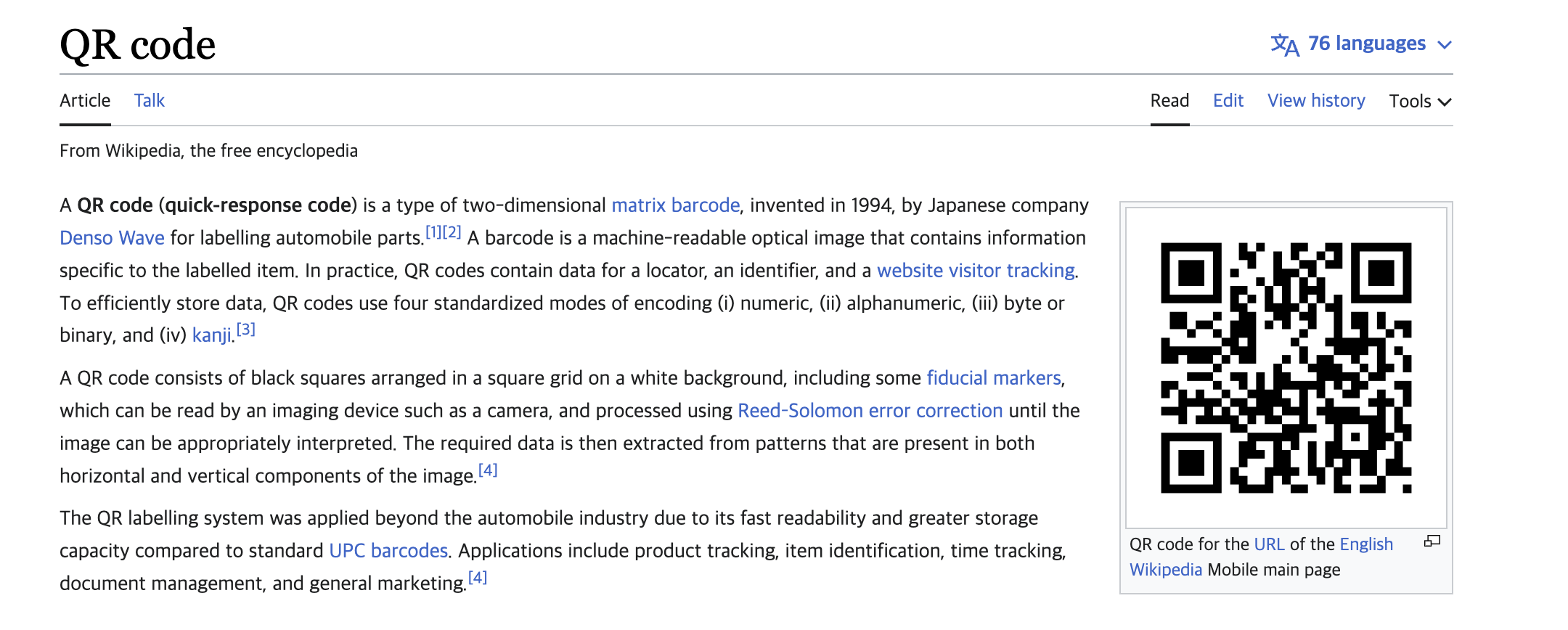Open the 76 languages dropdown
The image size is (1568, 630).
pyautogui.click(x=1362, y=44)
